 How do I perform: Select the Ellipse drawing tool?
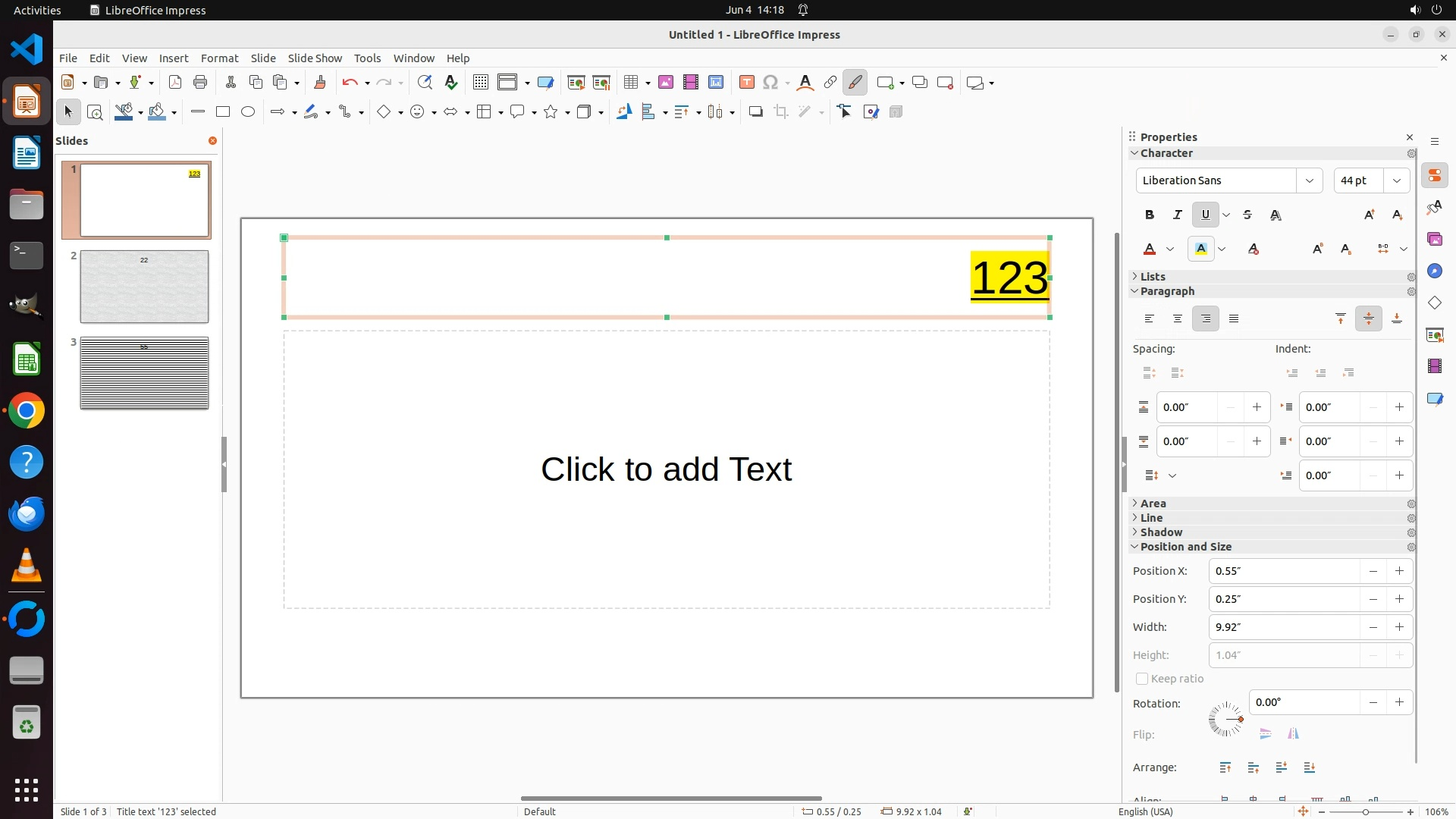248,112
